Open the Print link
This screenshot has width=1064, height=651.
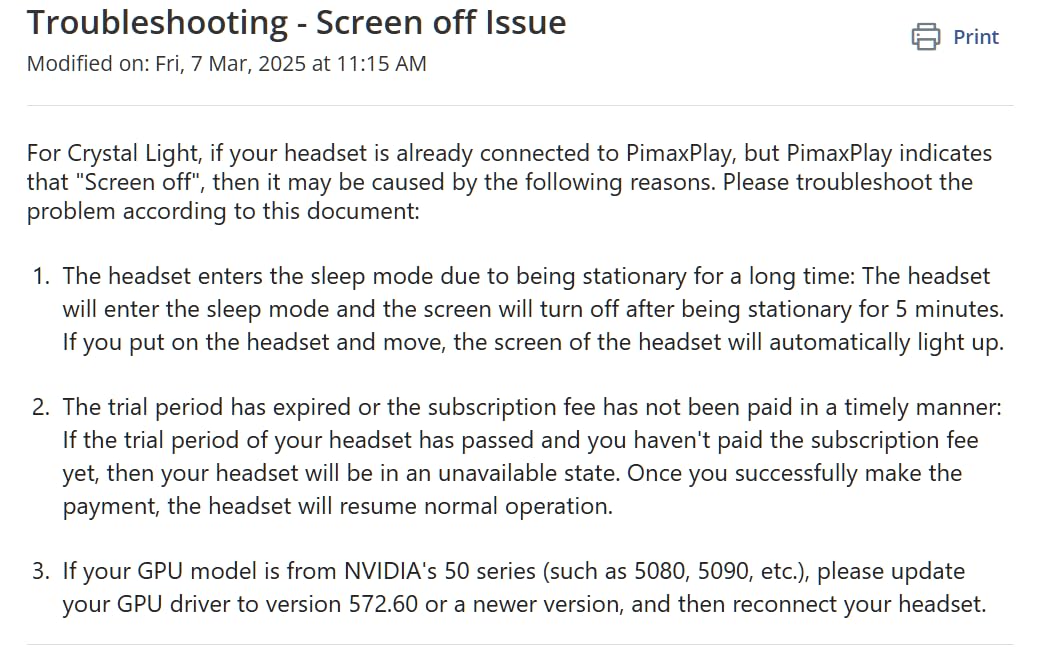[975, 37]
